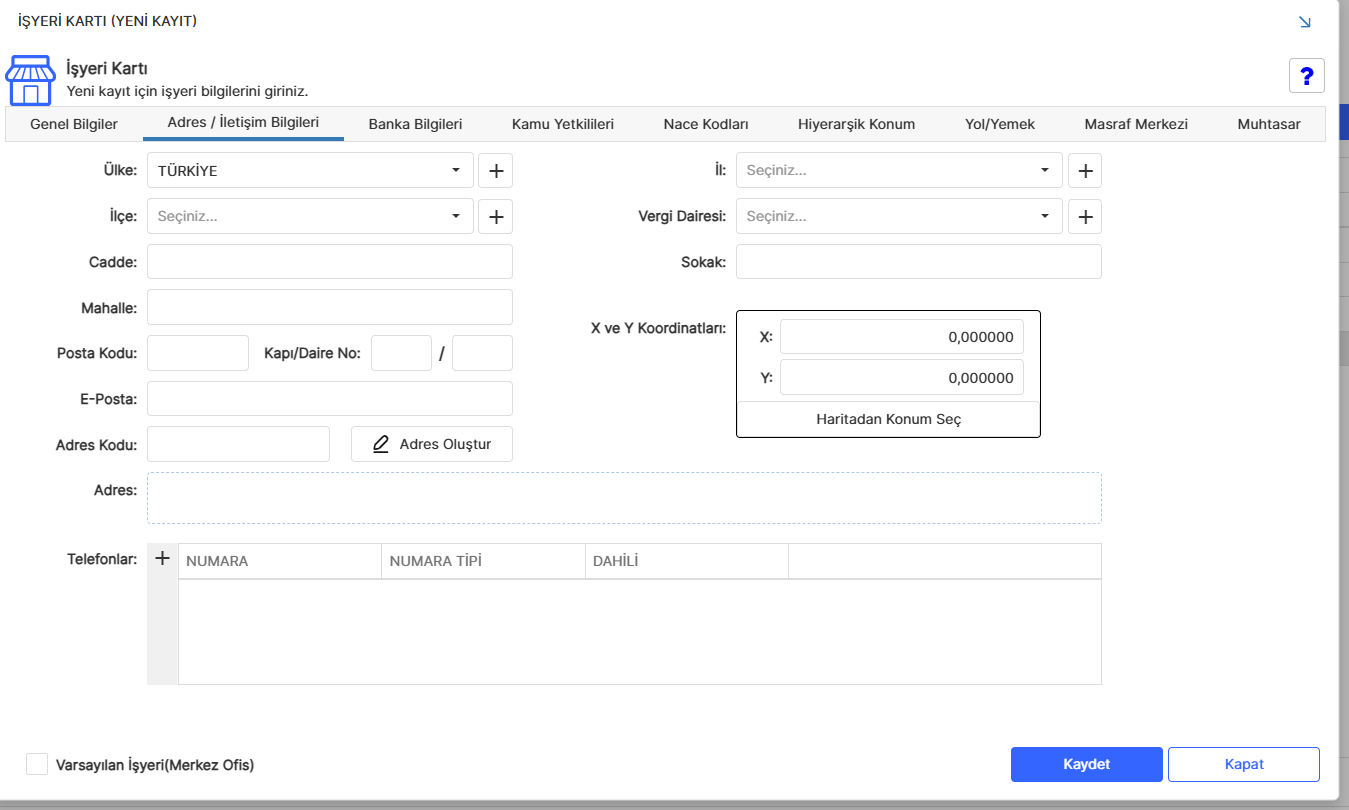Add a new İlçe with plus icon

point(495,216)
